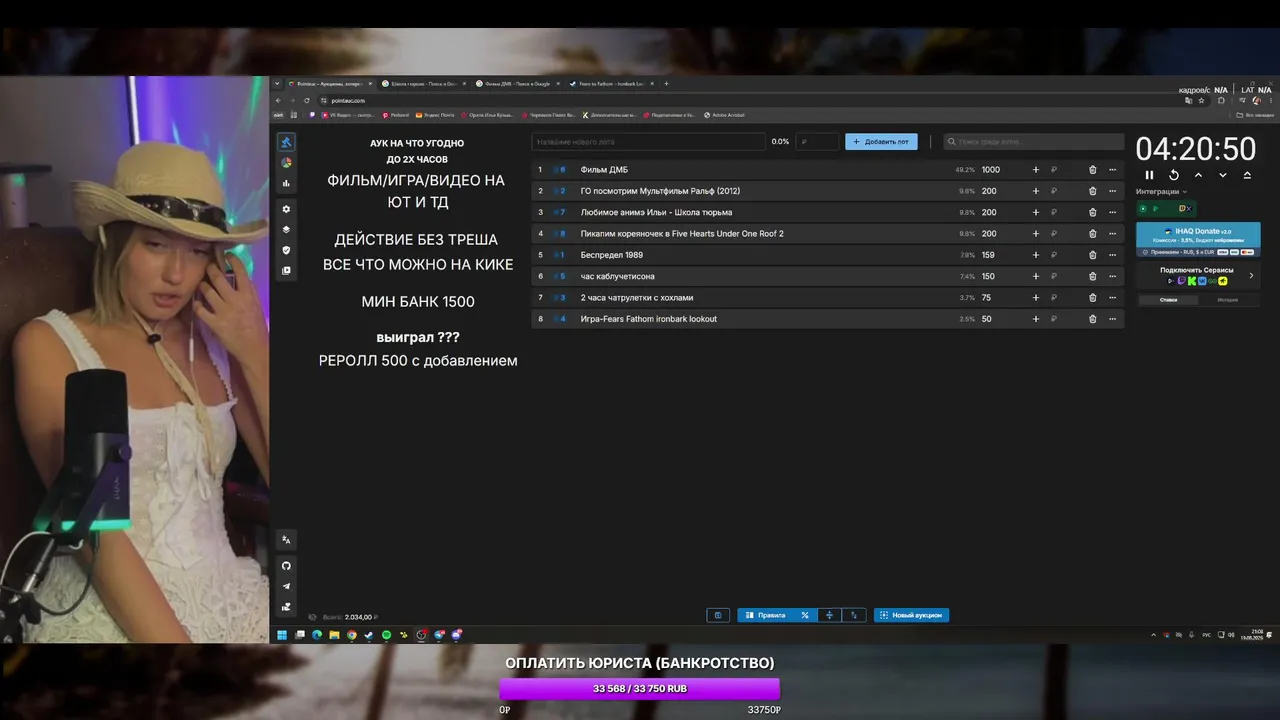This screenshot has height=720, width=1280.
Task: Toggle the layout panel button at bottom
Action: [x=717, y=615]
